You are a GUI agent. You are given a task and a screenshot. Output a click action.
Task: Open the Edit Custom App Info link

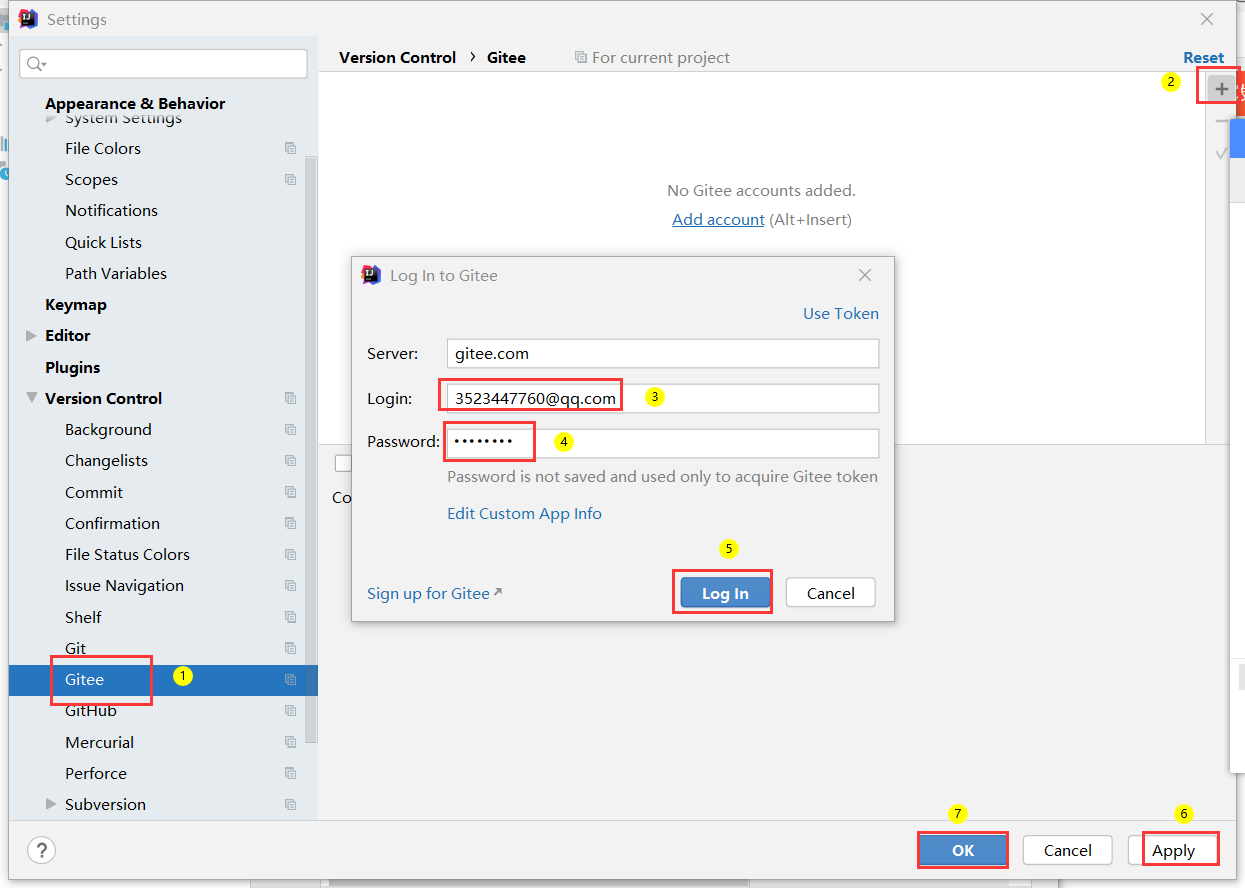coord(524,513)
